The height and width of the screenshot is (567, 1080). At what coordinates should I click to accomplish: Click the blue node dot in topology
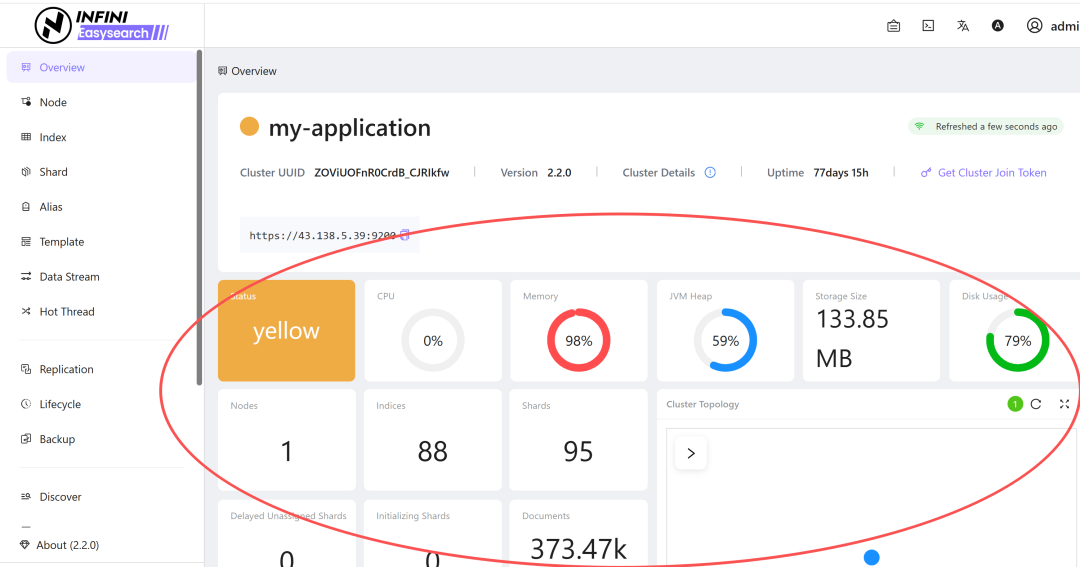[x=871, y=557]
